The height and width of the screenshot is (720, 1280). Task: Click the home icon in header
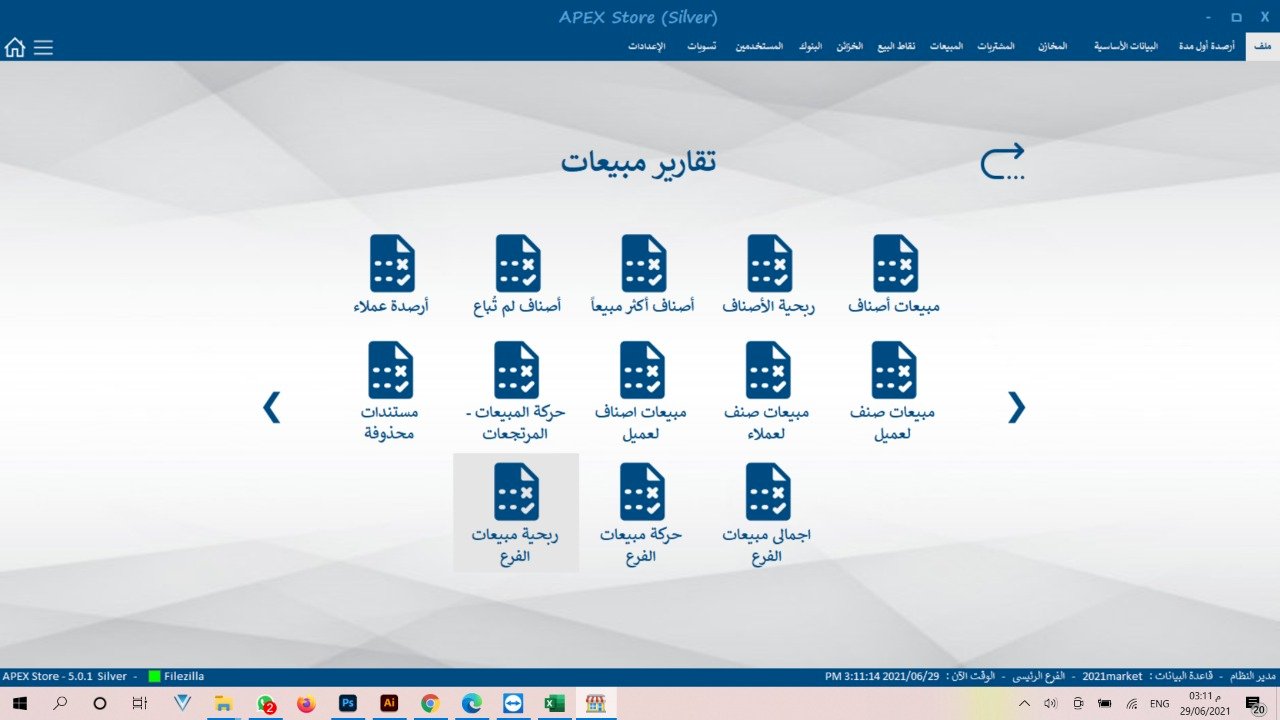[15, 47]
